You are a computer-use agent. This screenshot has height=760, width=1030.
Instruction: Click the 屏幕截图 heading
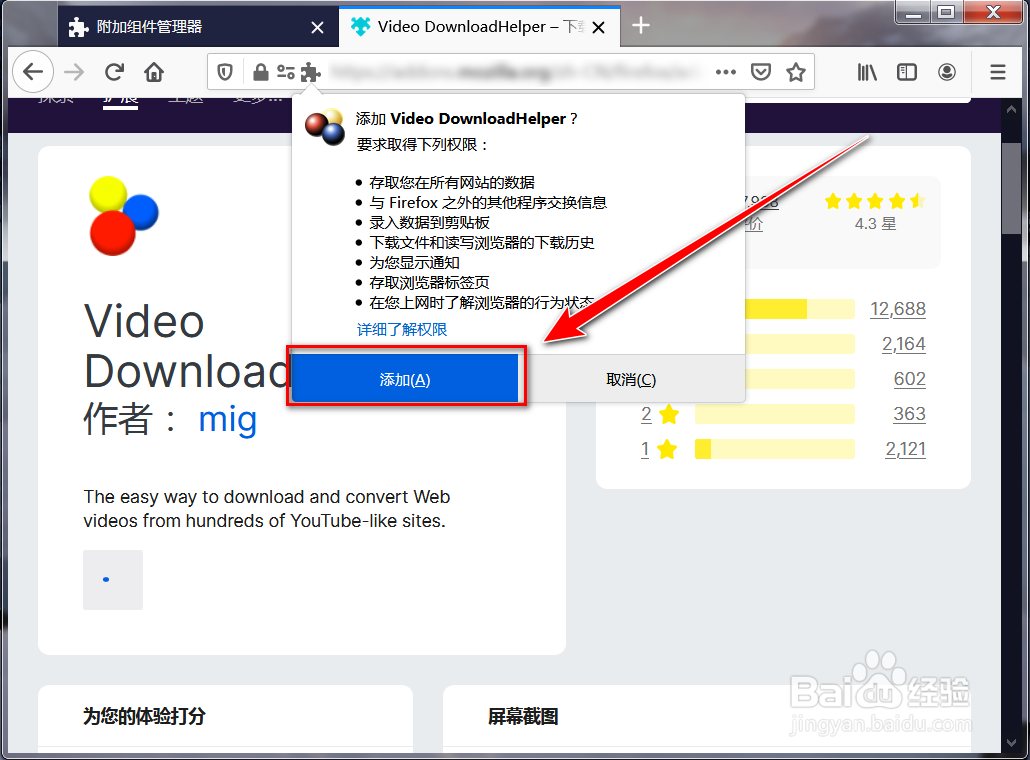pyautogui.click(x=523, y=716)
